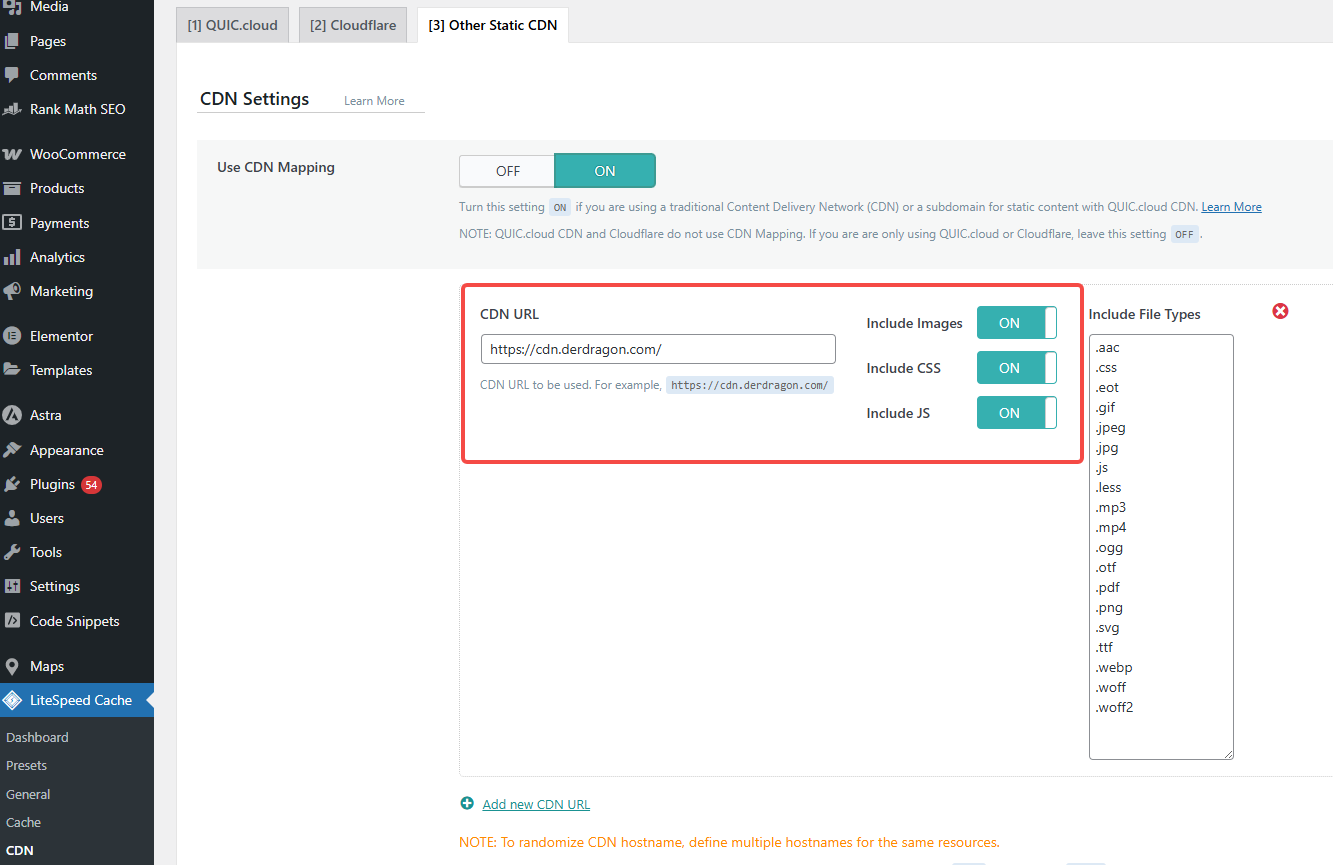The width and height of the screenshot is (1333, 865).
Task: Remove the CDN mapping with the red X
Action: [1280, 311]
